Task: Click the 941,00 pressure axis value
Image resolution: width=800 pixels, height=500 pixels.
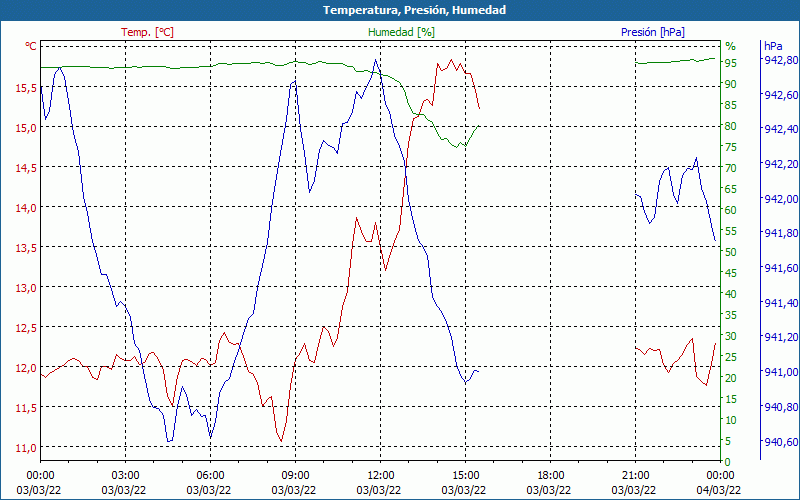Action: click(x=780, y=372)
